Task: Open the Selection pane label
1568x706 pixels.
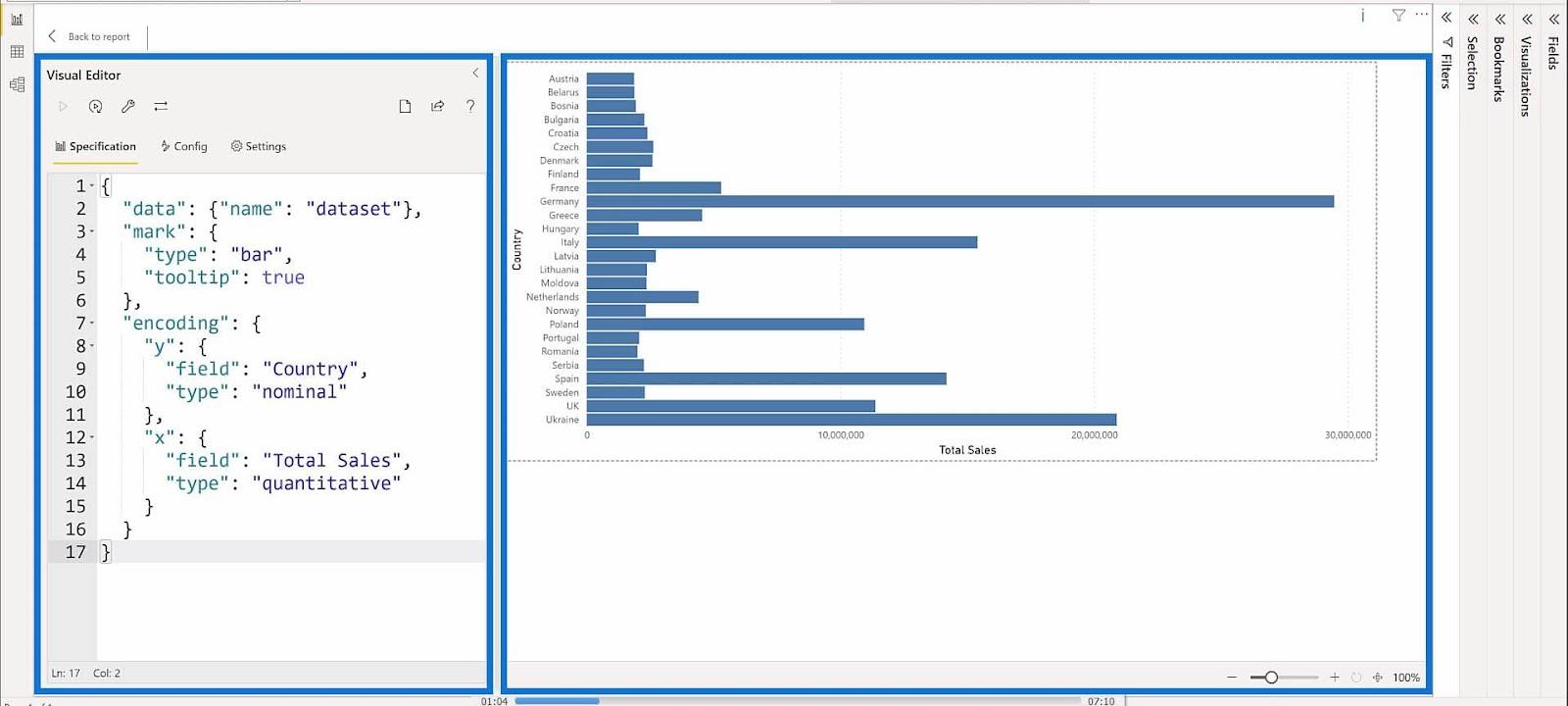Action: (x=1472, y=63)
